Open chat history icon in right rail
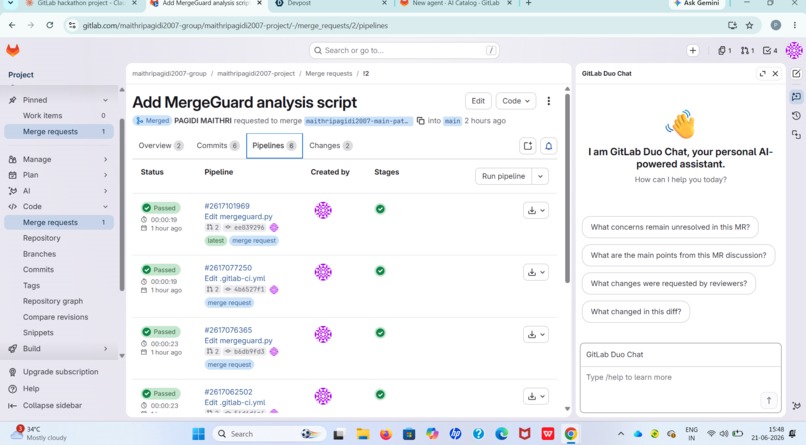This screenshot has height=445, width=806. click(796, 116)
